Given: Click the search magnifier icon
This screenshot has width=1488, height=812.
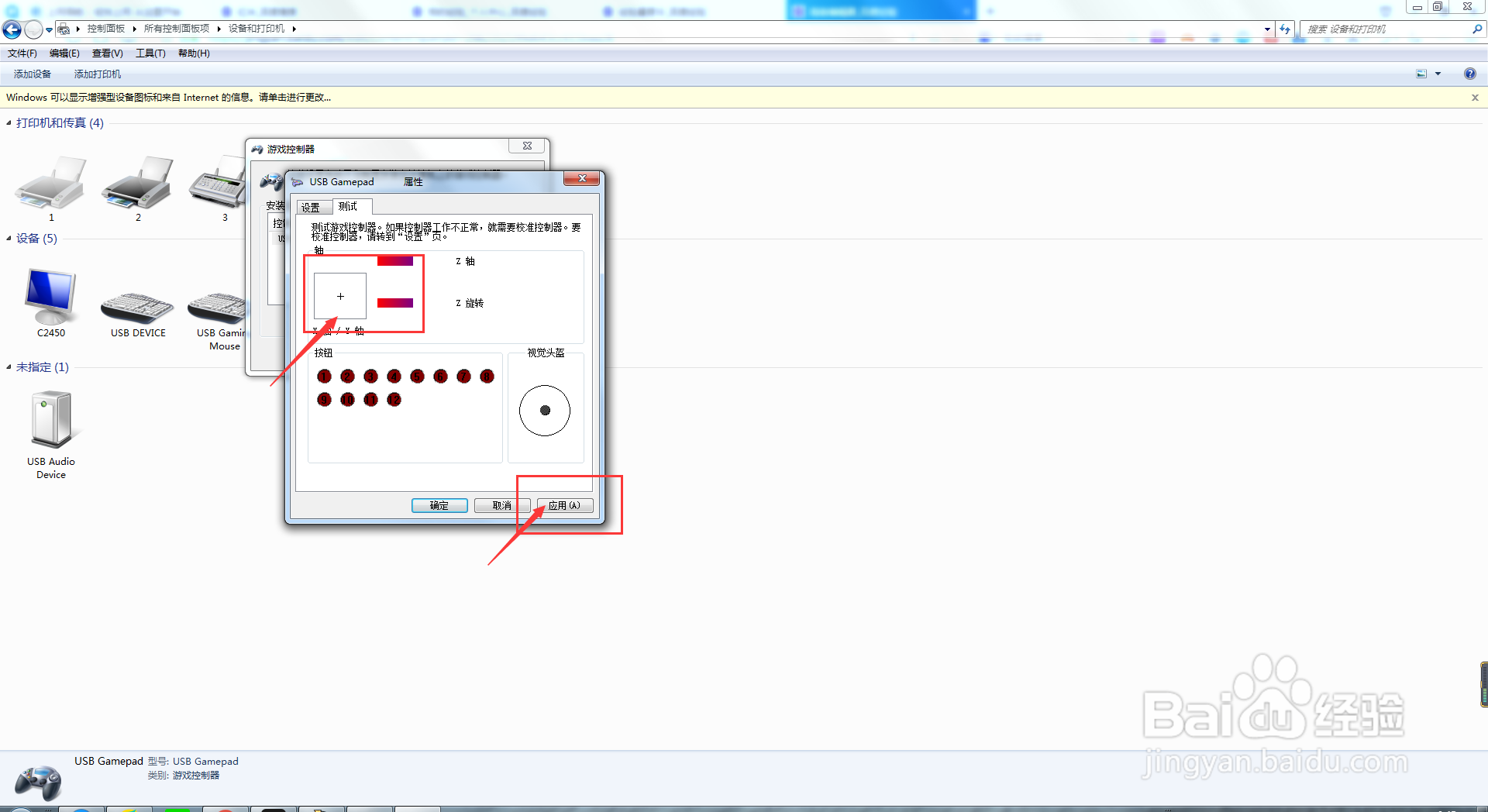Looking at the screenshot, I should coord(1477,29).
